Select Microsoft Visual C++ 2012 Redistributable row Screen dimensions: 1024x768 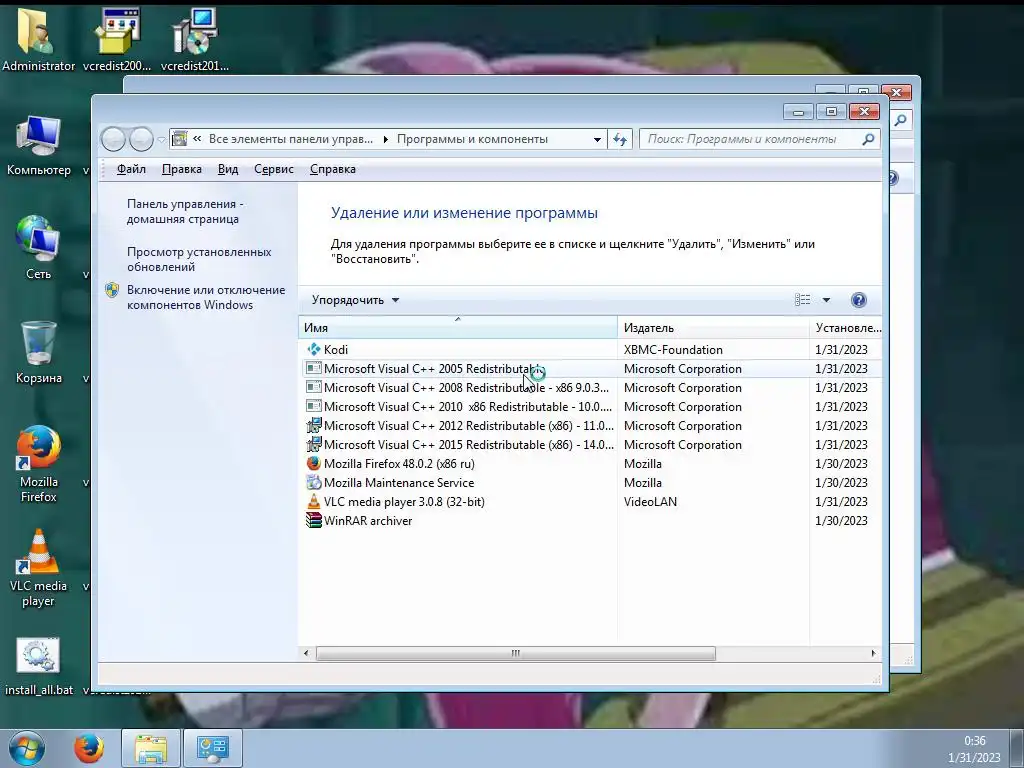[x=590, y=425]
